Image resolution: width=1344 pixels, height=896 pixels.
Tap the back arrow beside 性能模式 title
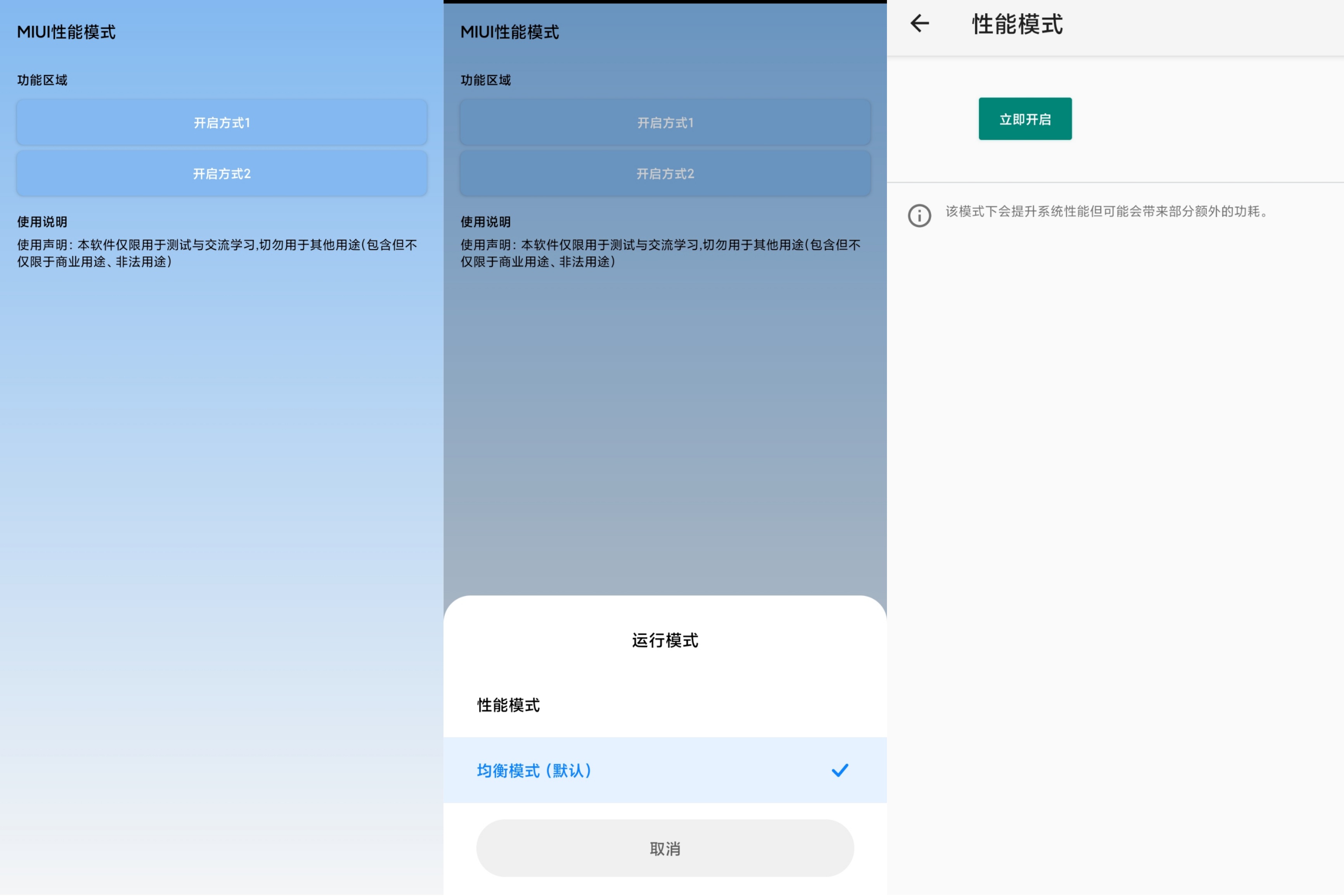point(920,23)
